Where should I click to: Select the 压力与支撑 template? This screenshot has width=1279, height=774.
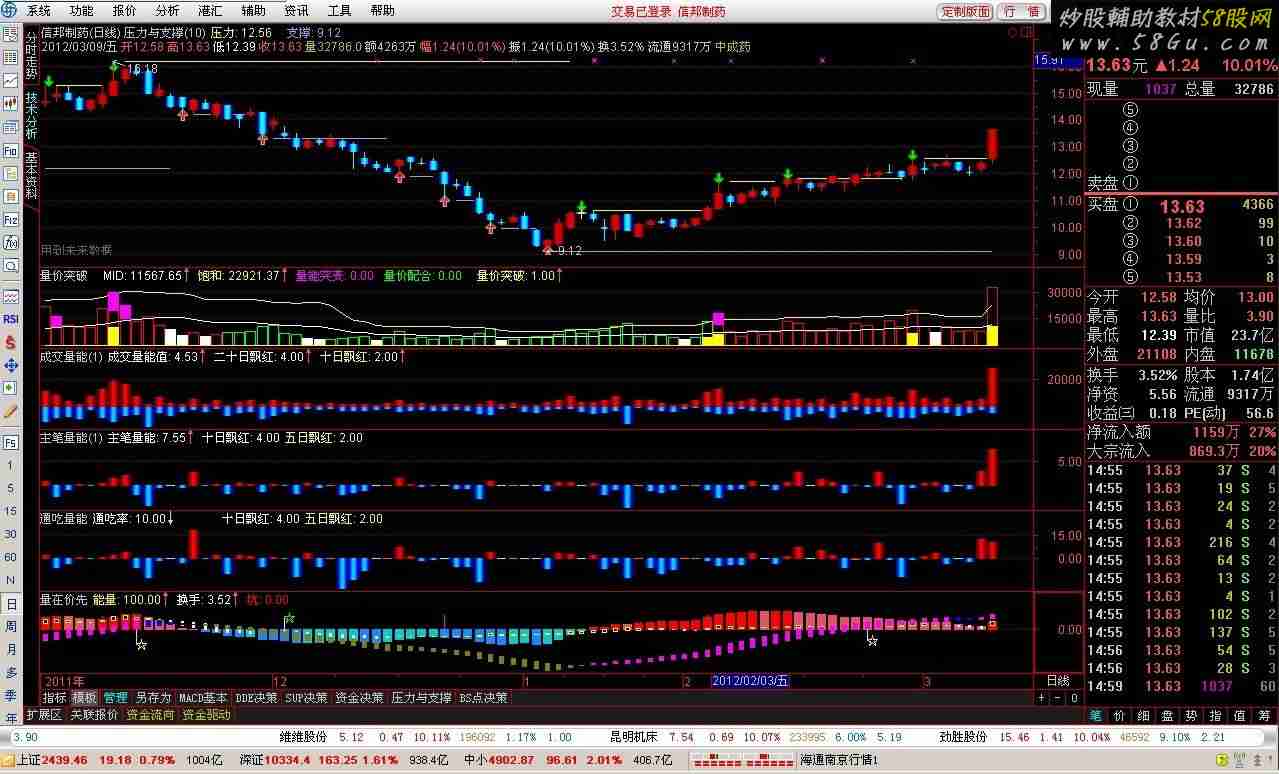coord(421,698)
